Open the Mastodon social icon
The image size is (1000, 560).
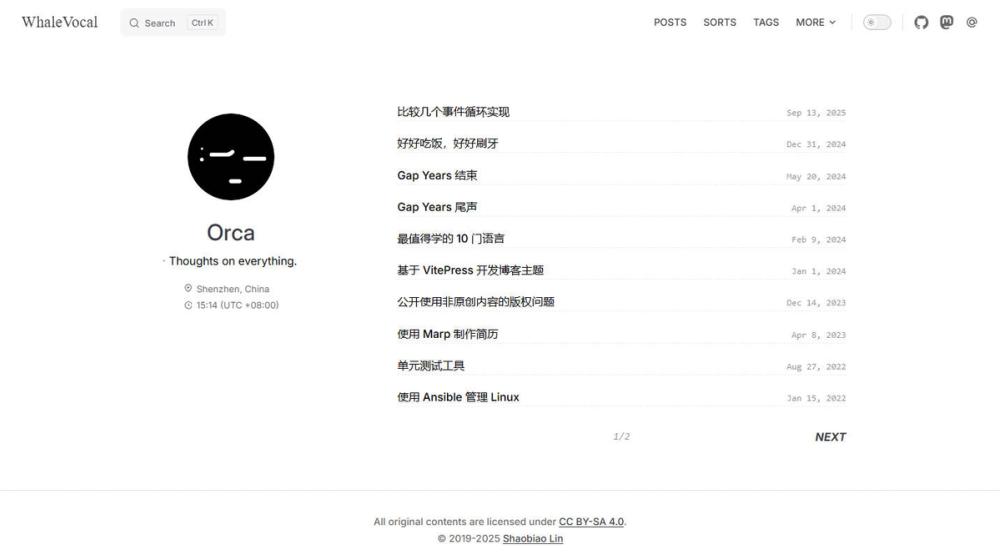click(x=946, y=22)
